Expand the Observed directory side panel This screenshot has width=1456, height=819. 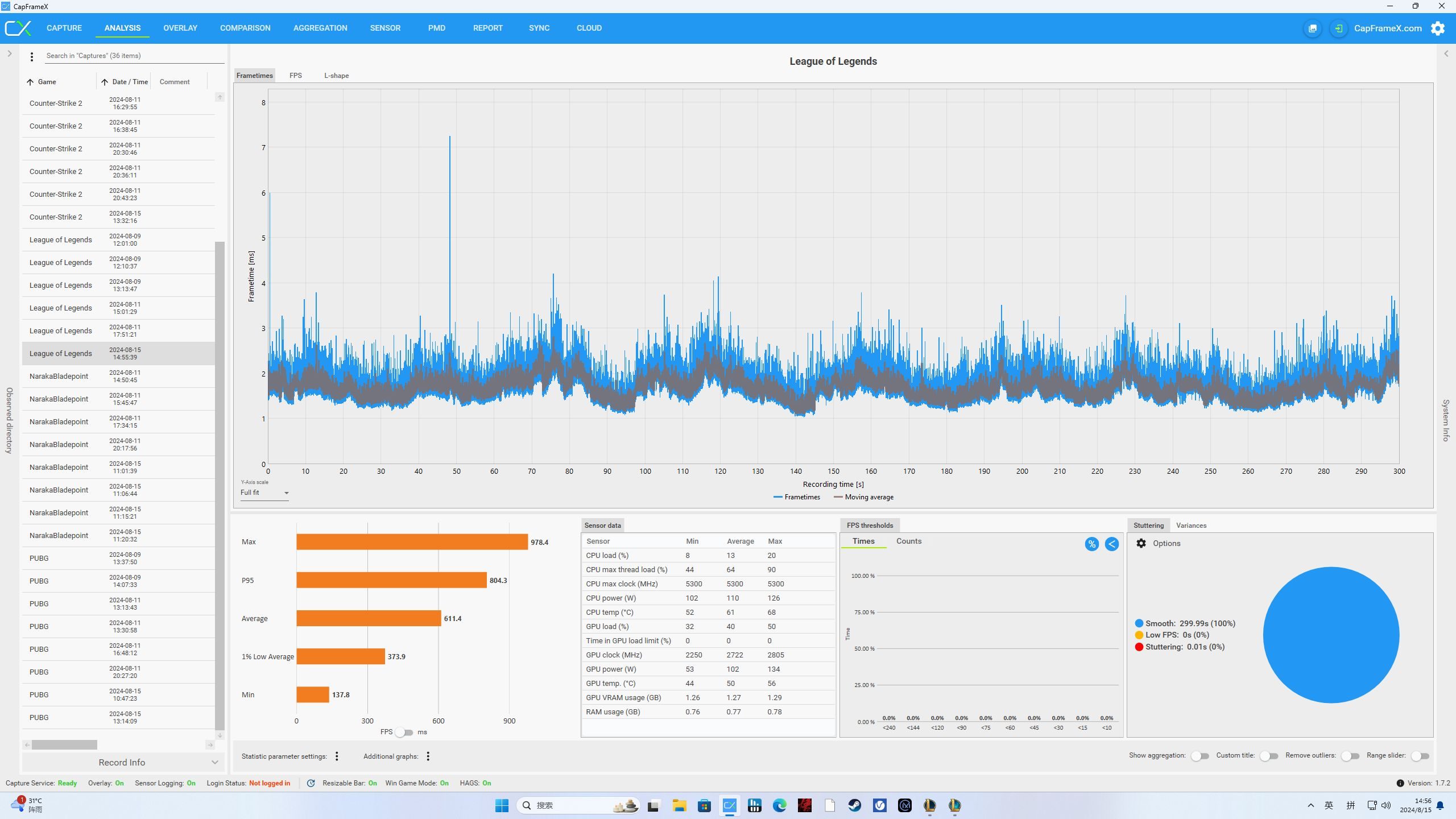[x=10, y=53]
